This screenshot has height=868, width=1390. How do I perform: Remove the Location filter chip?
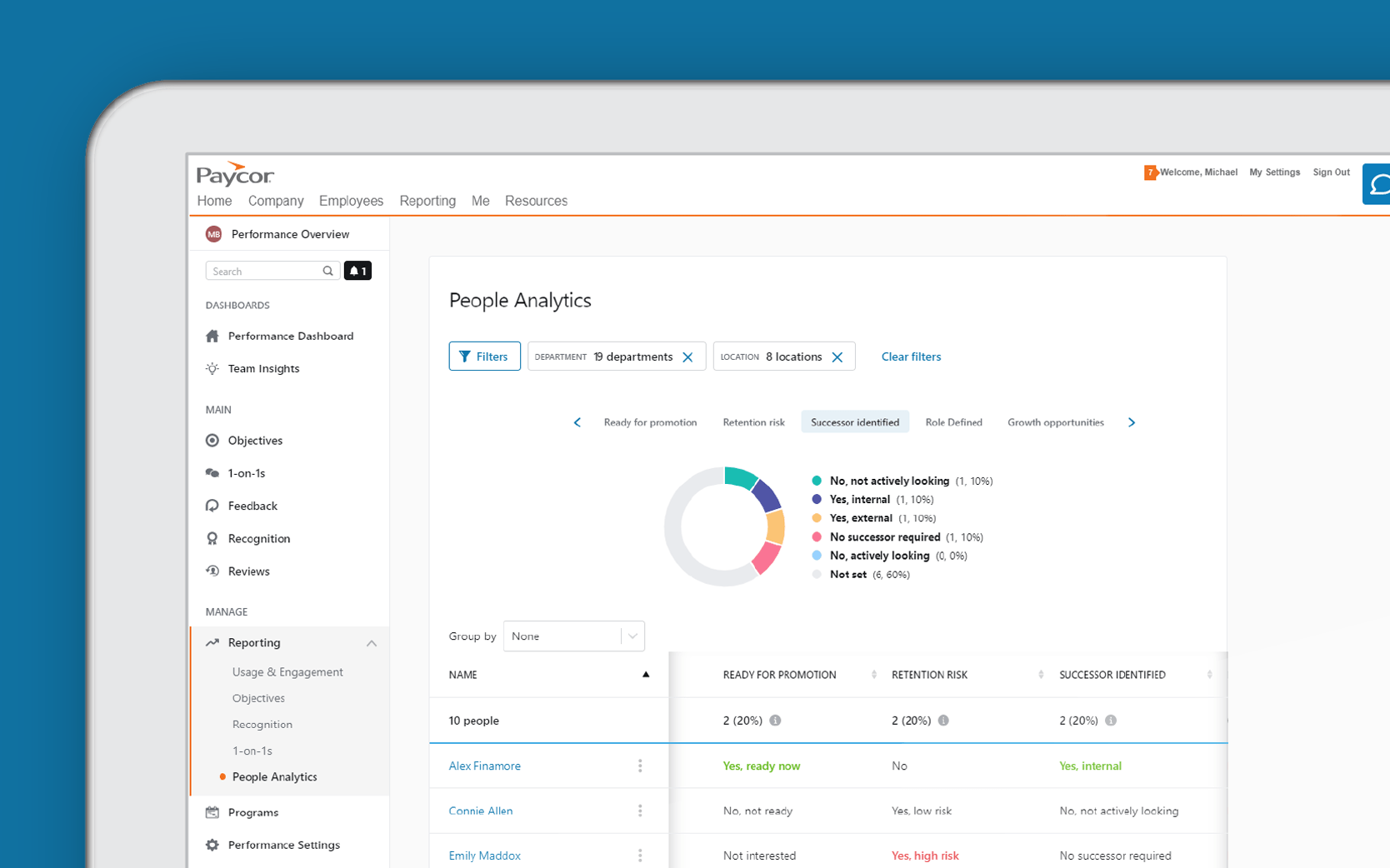(x=837, y=357)
